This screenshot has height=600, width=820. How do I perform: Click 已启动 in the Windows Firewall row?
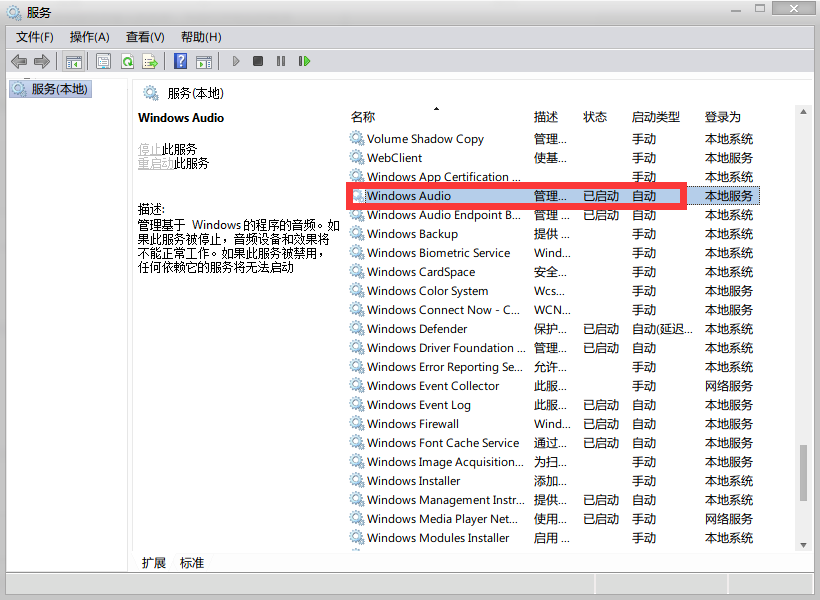pyautogui.click(x=601, y=424)
